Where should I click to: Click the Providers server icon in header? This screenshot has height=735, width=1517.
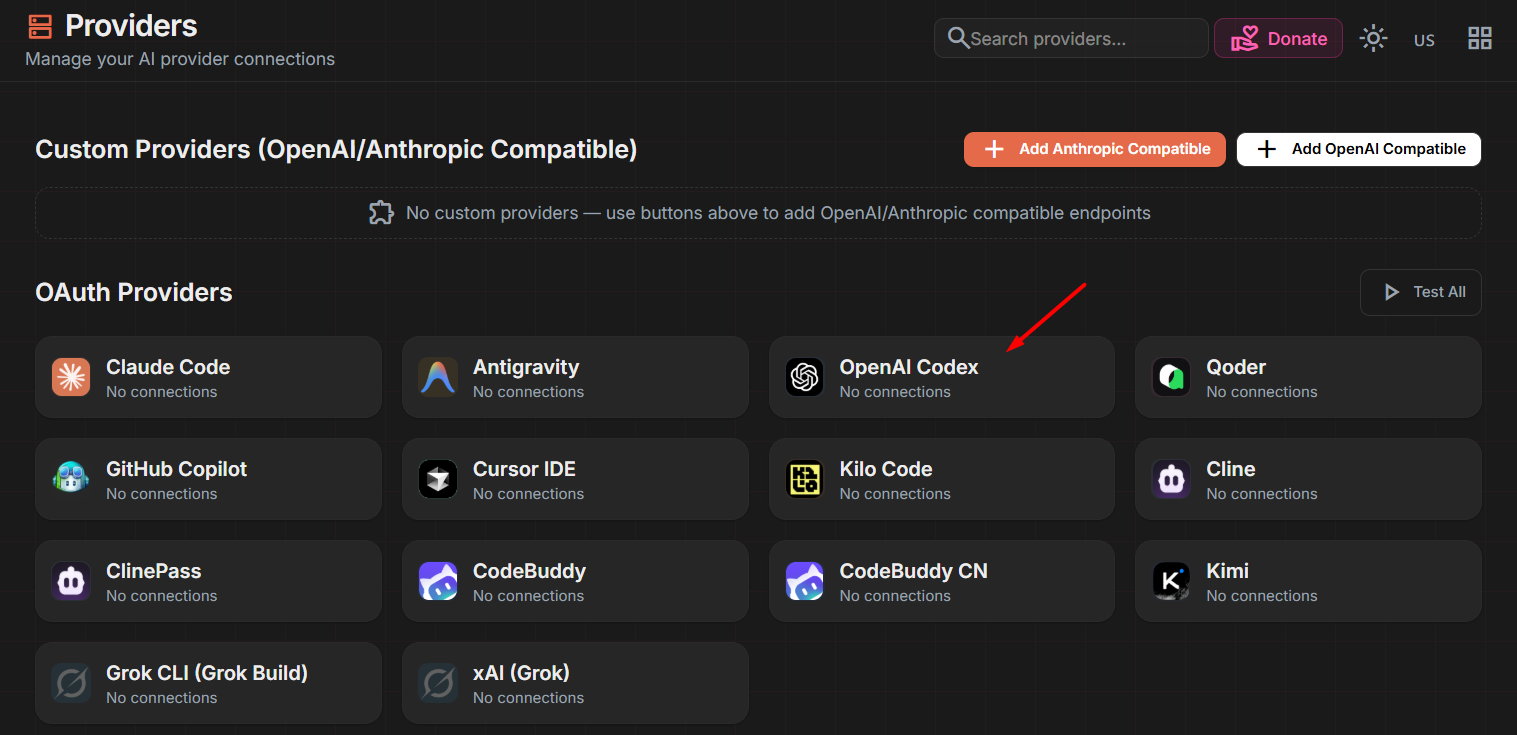click(x=40, y=26)
